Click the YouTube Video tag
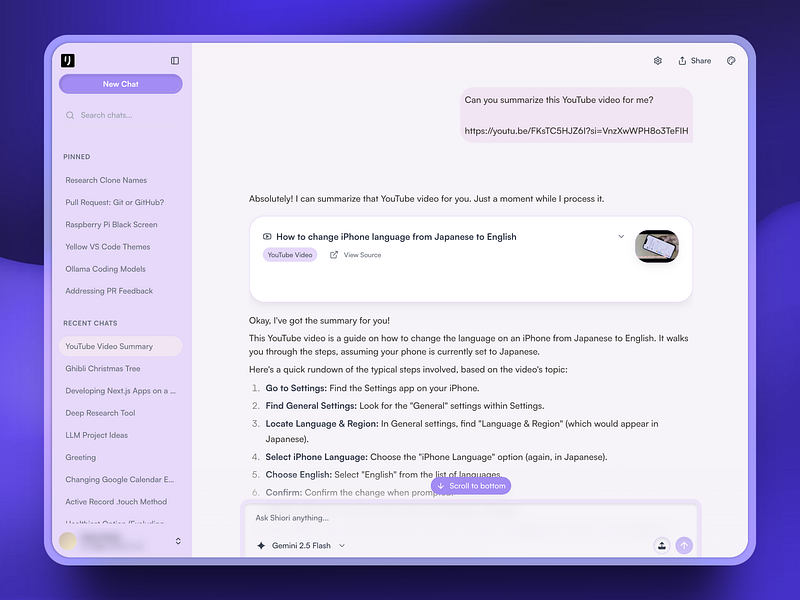The image size is (800, 600). tap(290, 255)
